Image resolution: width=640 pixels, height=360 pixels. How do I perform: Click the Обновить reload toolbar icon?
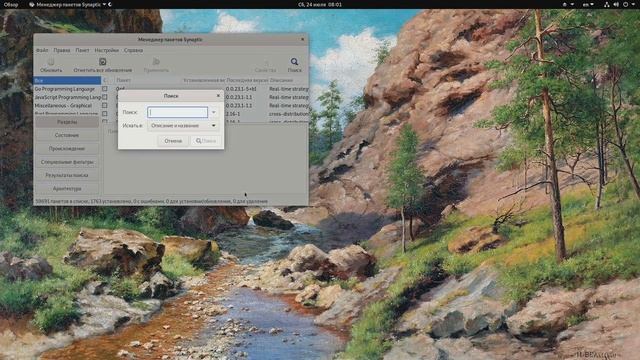tap(51, 62)
